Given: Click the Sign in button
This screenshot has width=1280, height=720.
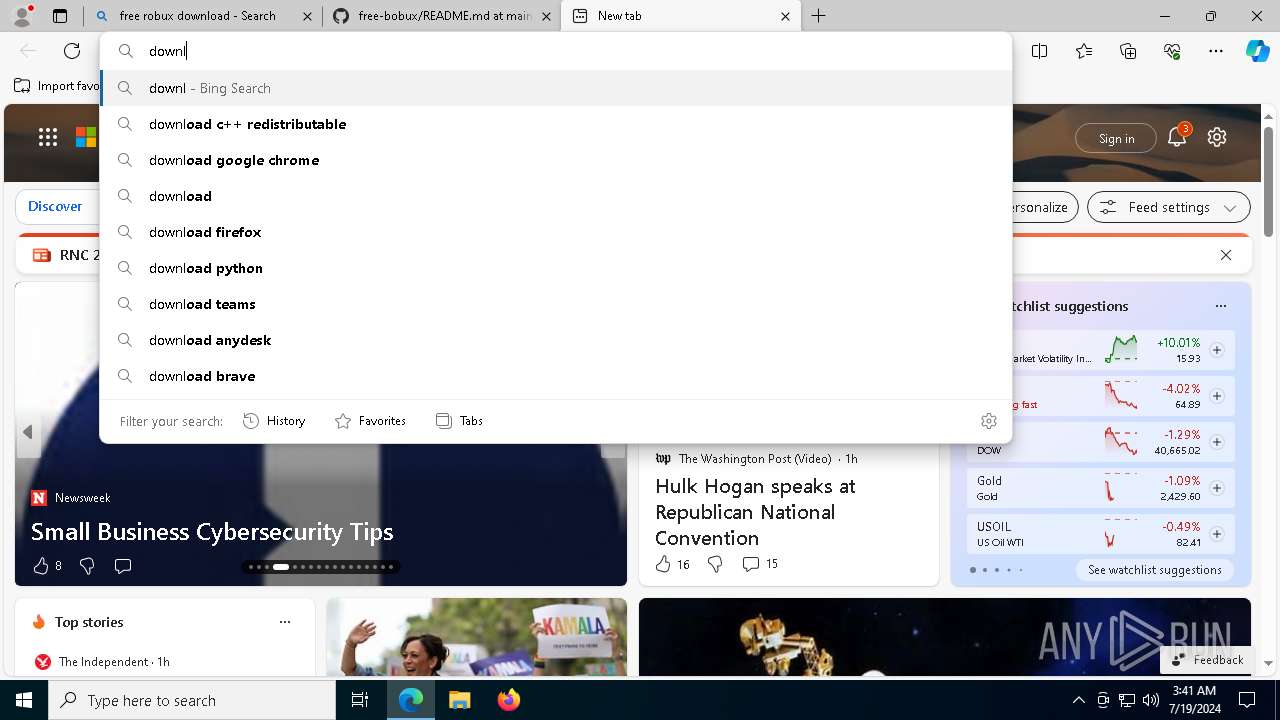Looking at the screenshot, I should 1116,138.
